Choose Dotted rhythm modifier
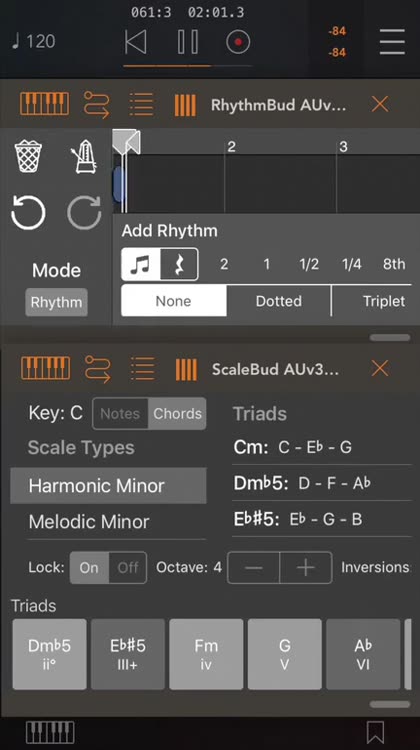The width and height of the screenshot is (420, 750). point(279,301)
